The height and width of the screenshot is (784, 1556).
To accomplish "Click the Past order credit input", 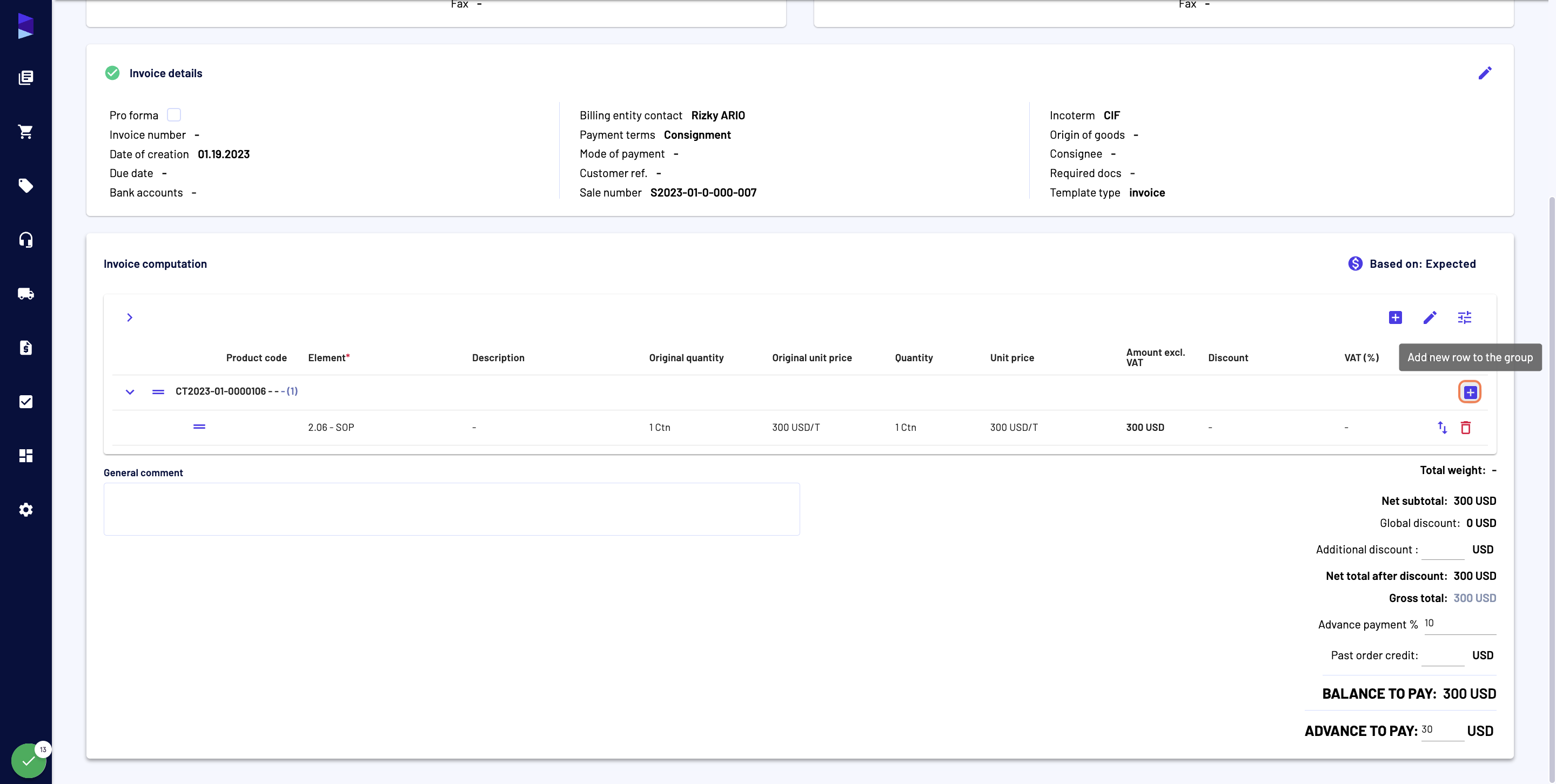I will click(1443, 655).
